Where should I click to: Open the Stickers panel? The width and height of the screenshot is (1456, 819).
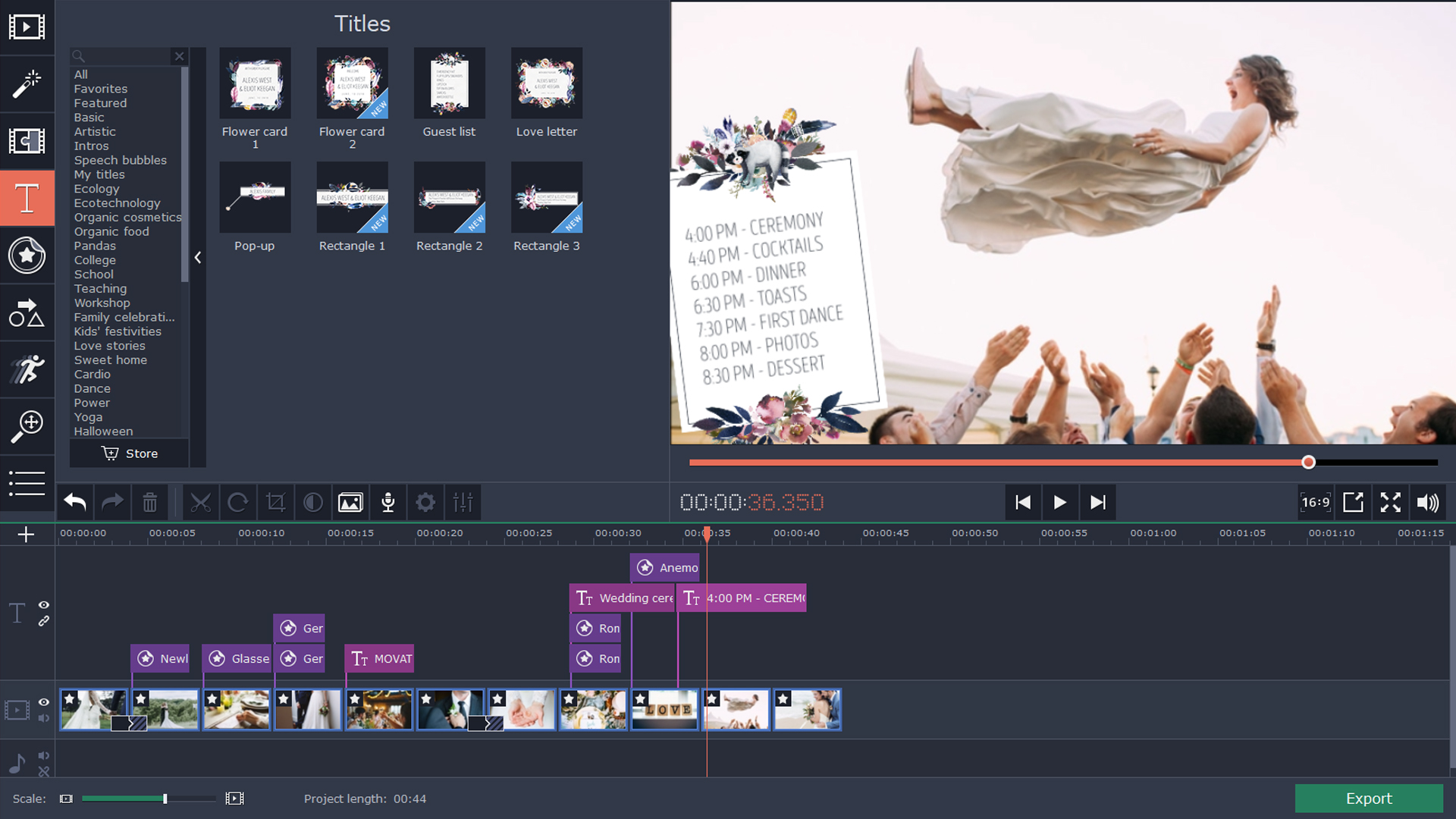[27, 256]
